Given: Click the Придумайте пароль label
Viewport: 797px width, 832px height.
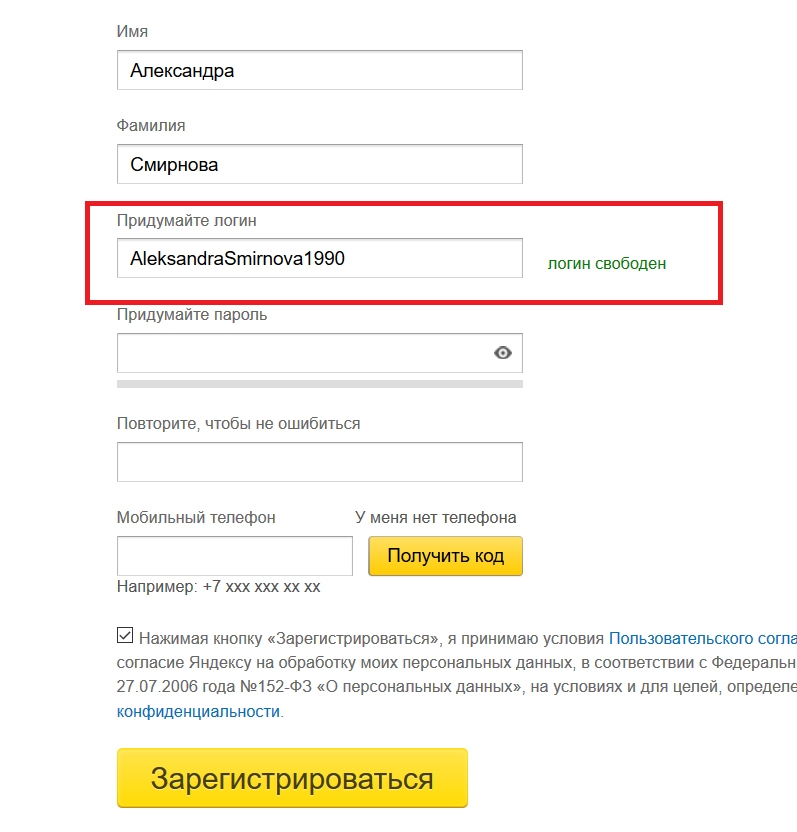Looking at the screenshot, I should [192, 315].
